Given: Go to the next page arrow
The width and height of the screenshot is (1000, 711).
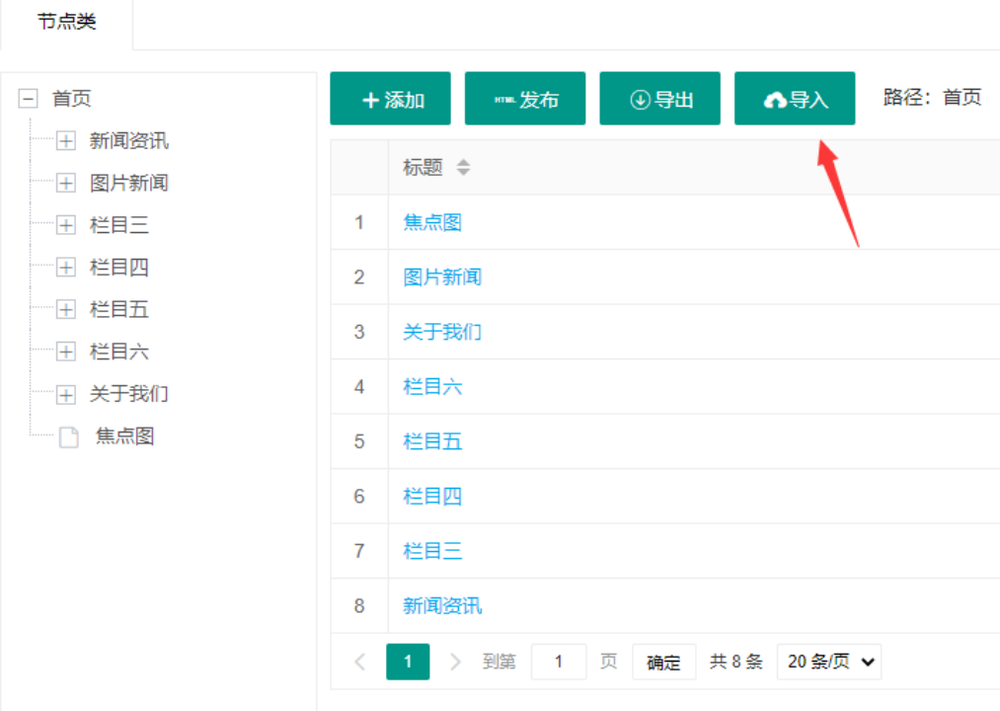Looking at the screenshot, I should click(455, 661).
